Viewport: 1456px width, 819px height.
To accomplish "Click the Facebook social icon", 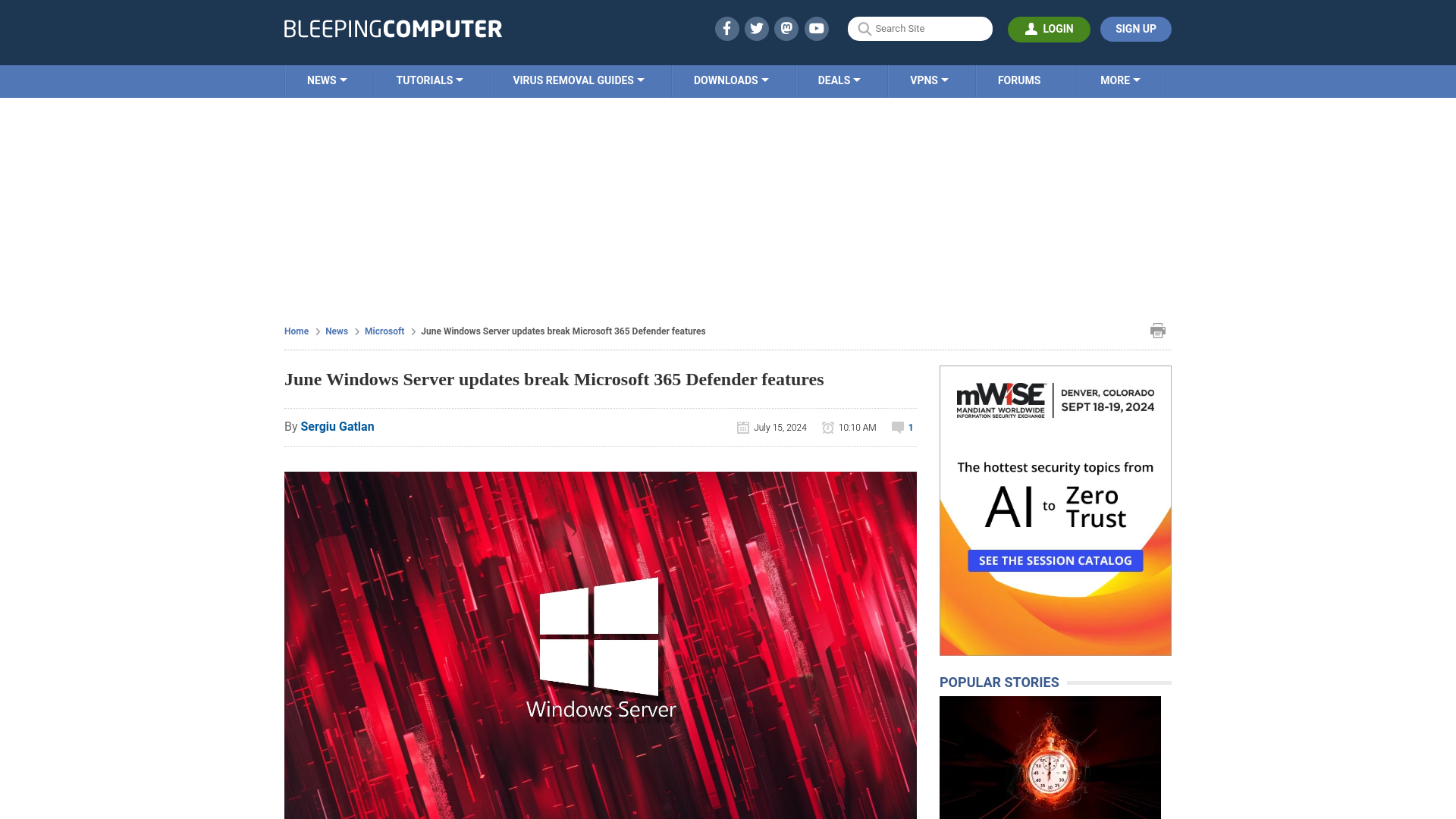I will click(x=726, y=28).
